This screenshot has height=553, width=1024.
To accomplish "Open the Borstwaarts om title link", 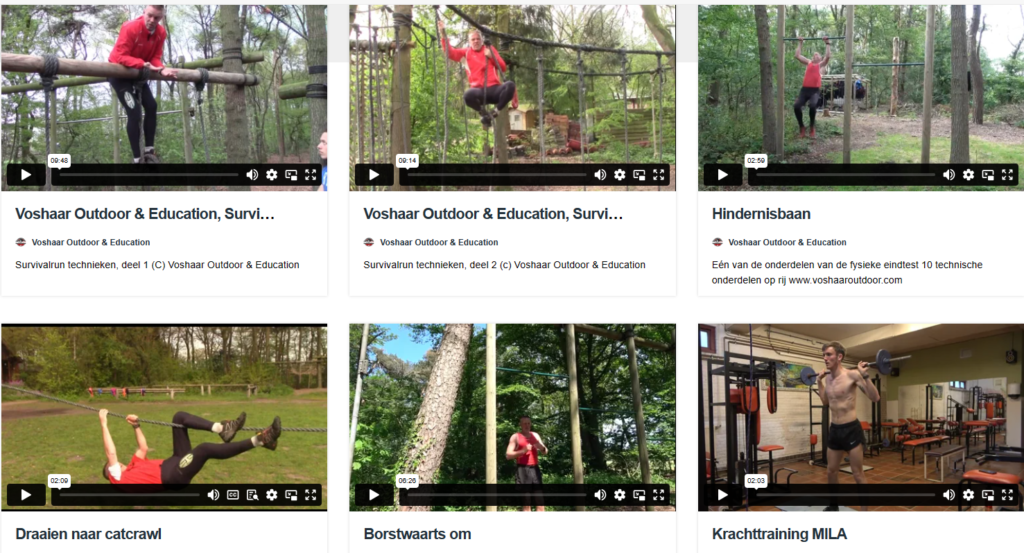I will [417, 534].
